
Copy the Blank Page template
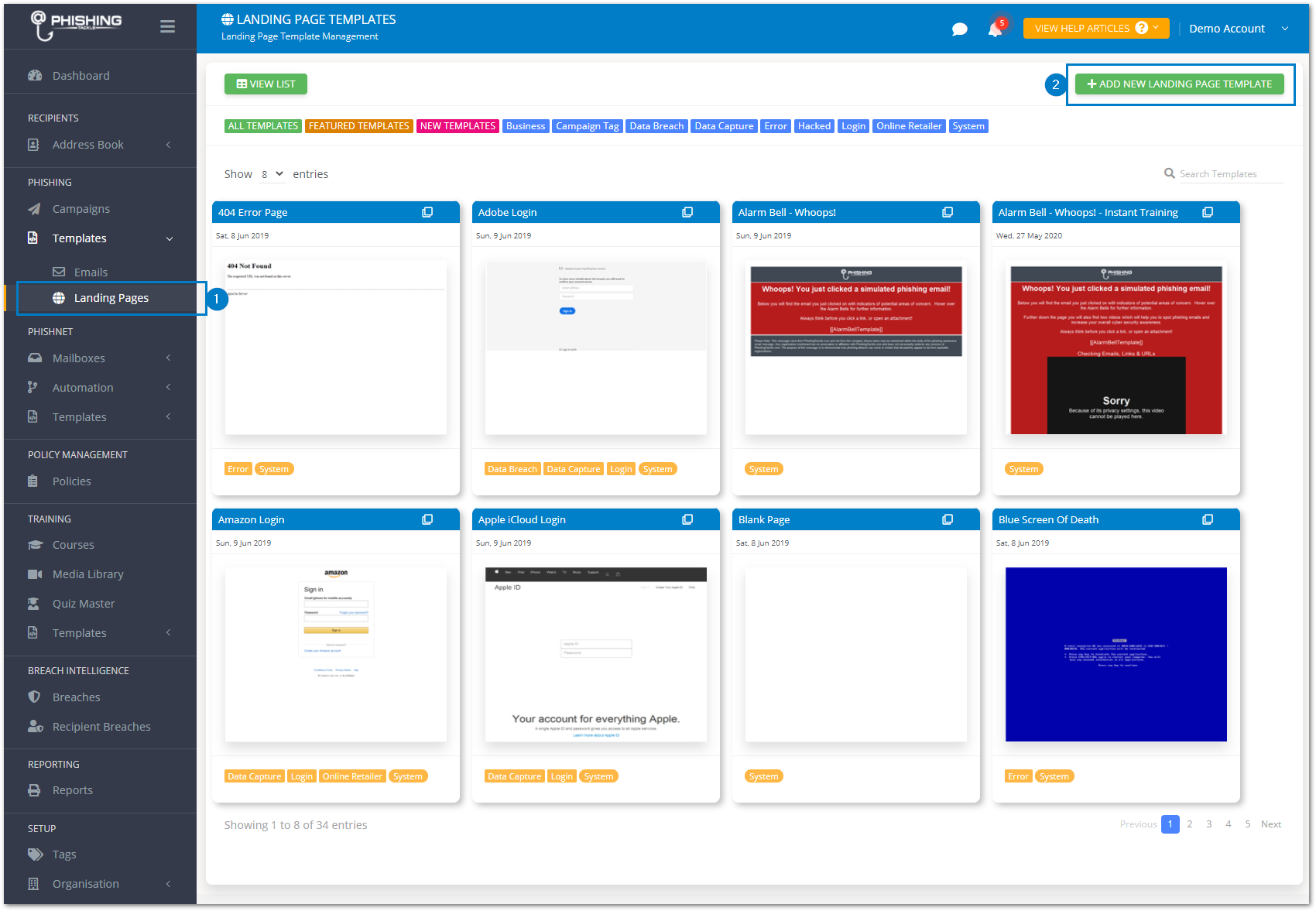click(x=948, y=519)
